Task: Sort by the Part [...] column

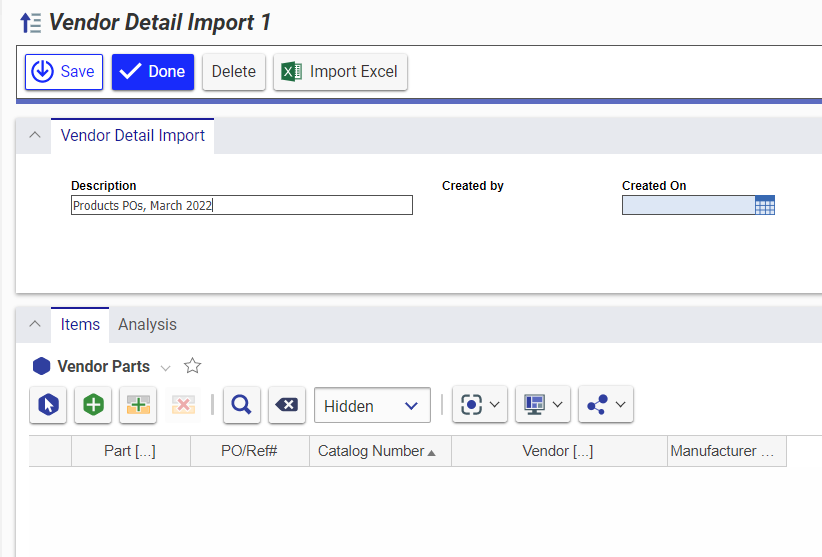Action: point(131,451)
